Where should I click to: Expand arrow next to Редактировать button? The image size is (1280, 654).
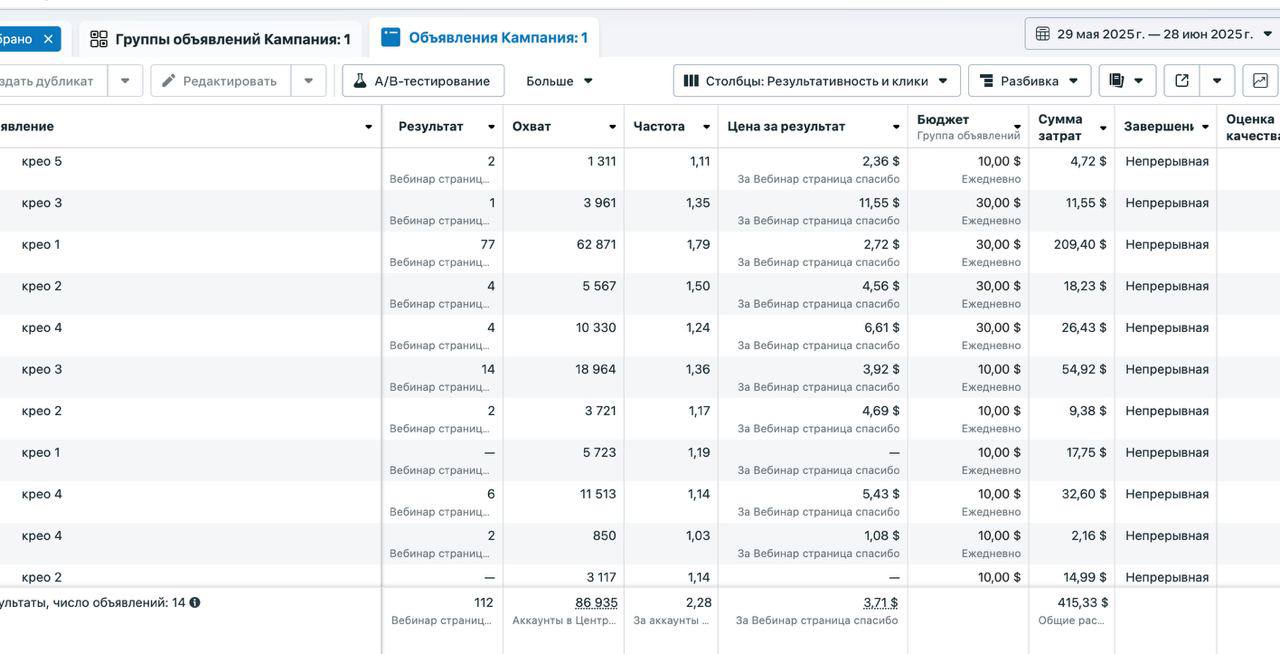coord(309,81)
